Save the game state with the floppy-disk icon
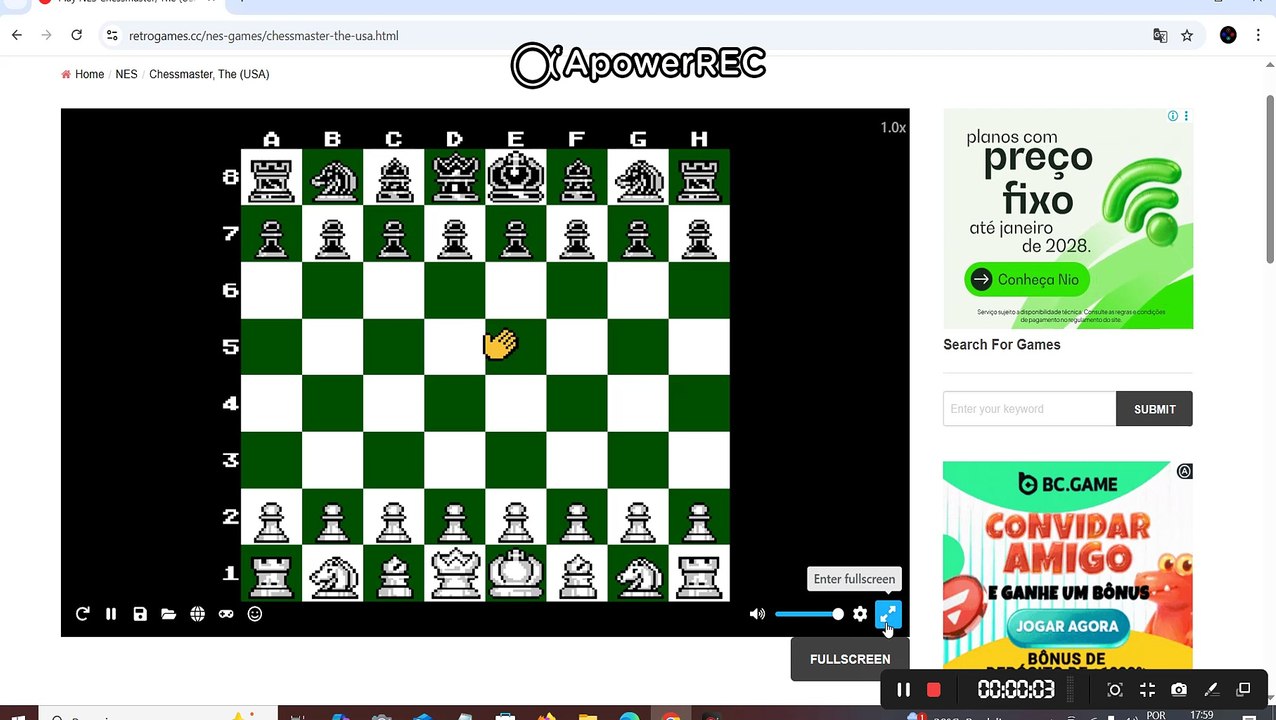 [x=140, y=614]
